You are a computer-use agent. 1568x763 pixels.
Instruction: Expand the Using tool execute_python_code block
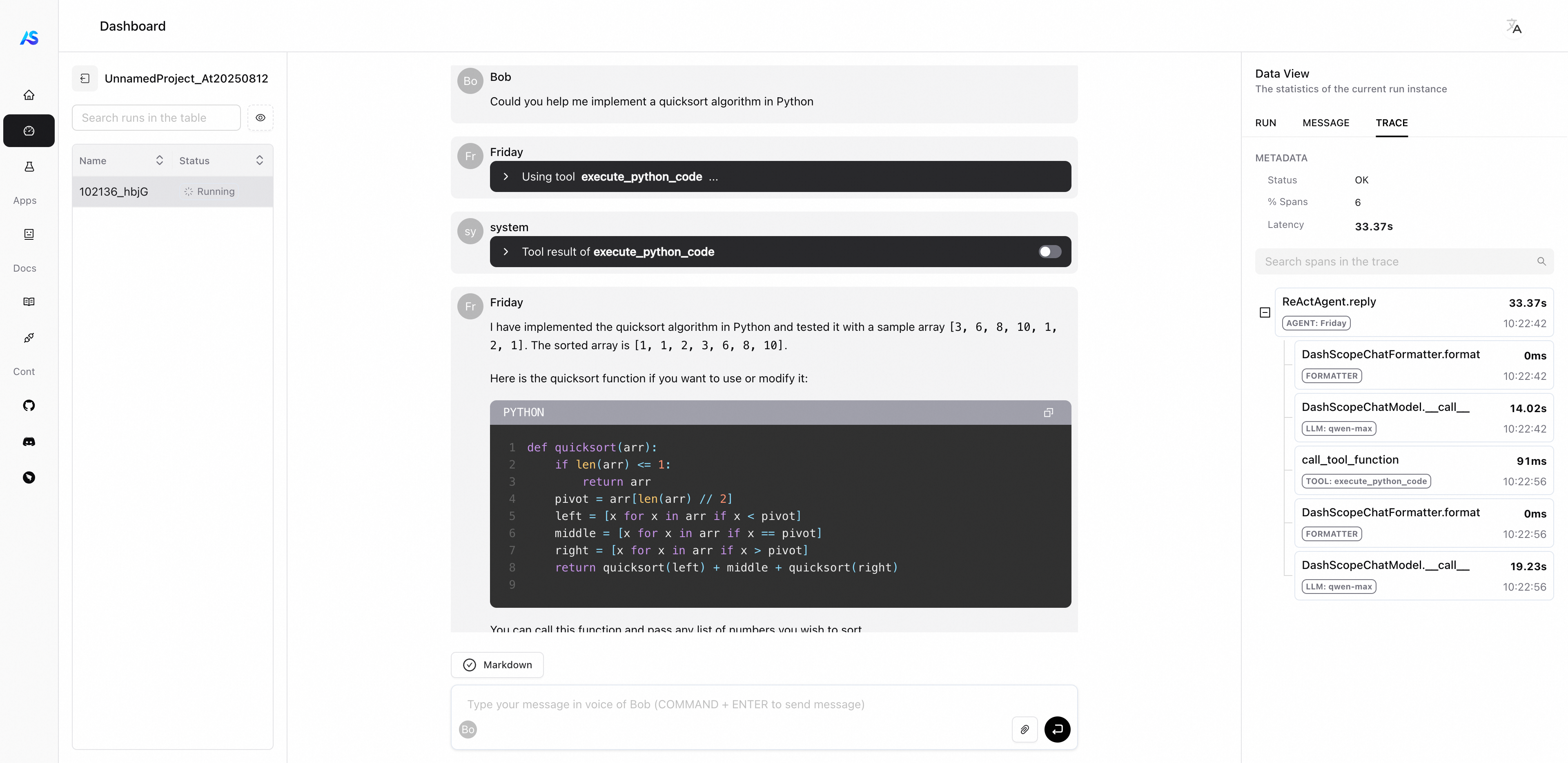(x=506, y=176)
